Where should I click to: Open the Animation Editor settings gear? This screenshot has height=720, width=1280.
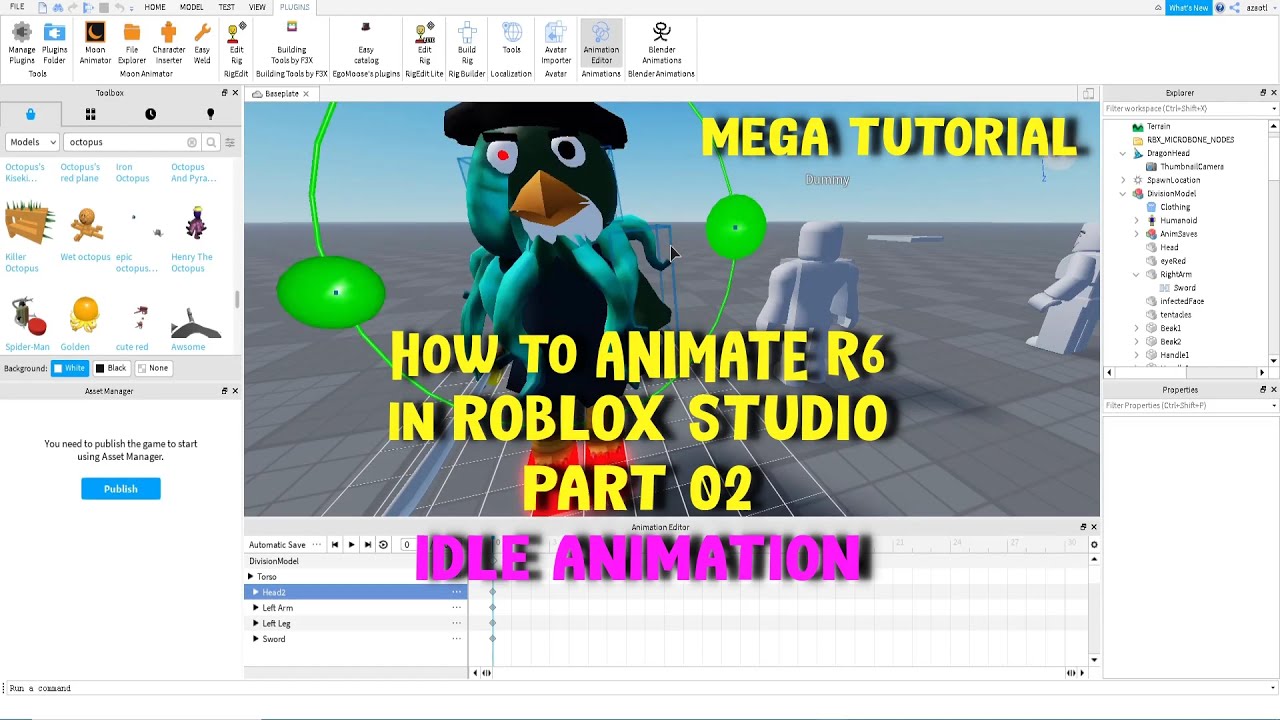[1093, 545]
